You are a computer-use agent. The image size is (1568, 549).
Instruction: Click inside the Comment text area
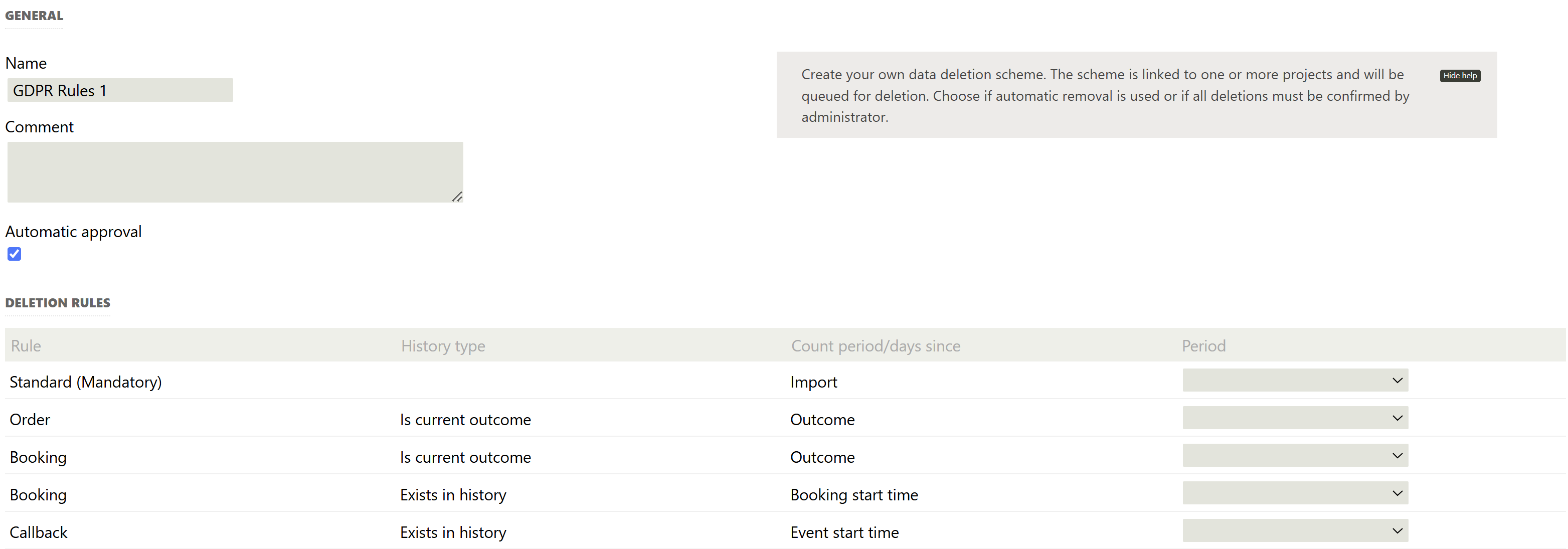[235, 171]
